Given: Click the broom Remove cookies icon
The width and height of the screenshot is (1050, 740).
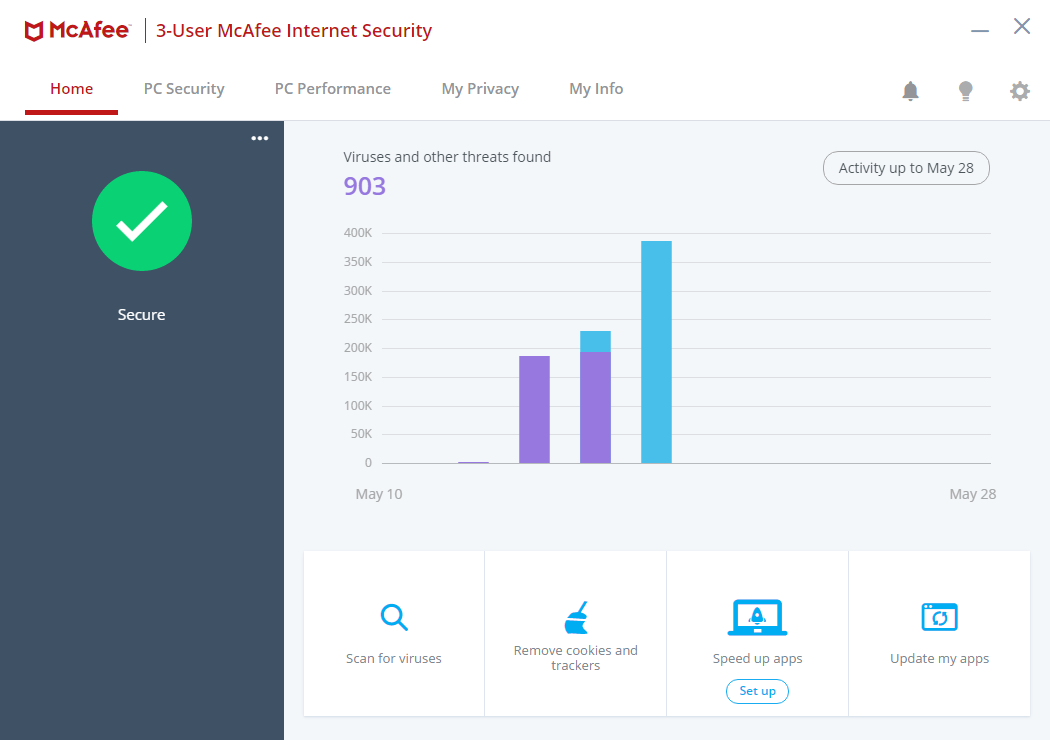Looking at the screenshot, I should point(576,618).
